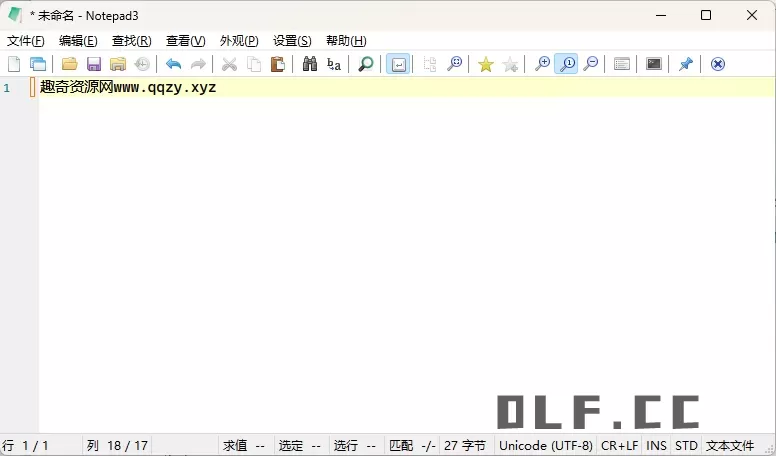
Task: Open the 帮助(H) menu
Action: click(x=346, y=41)
